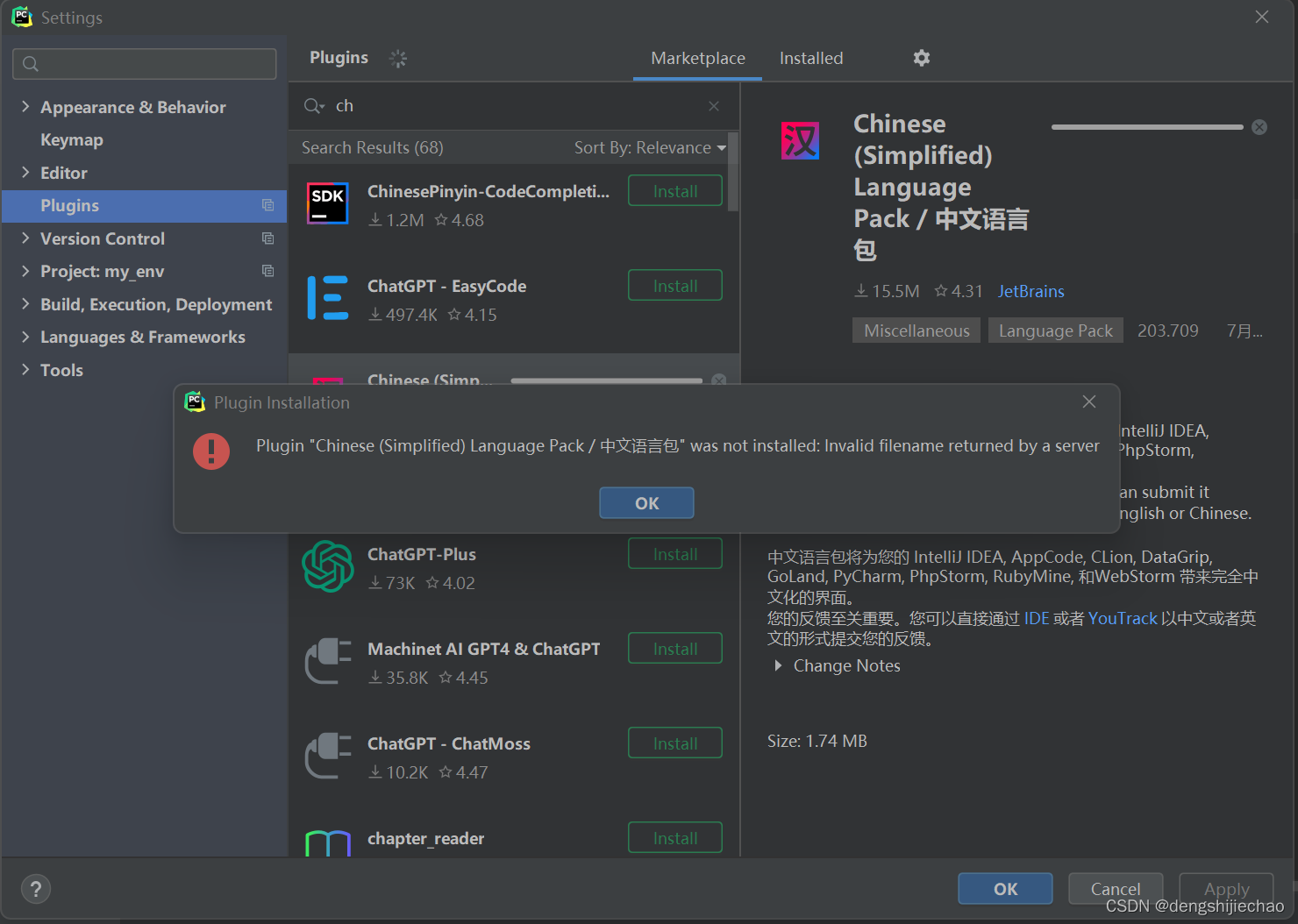Click the ChatGPT - EasyCode plugin icon

click(x=328, y=298)
